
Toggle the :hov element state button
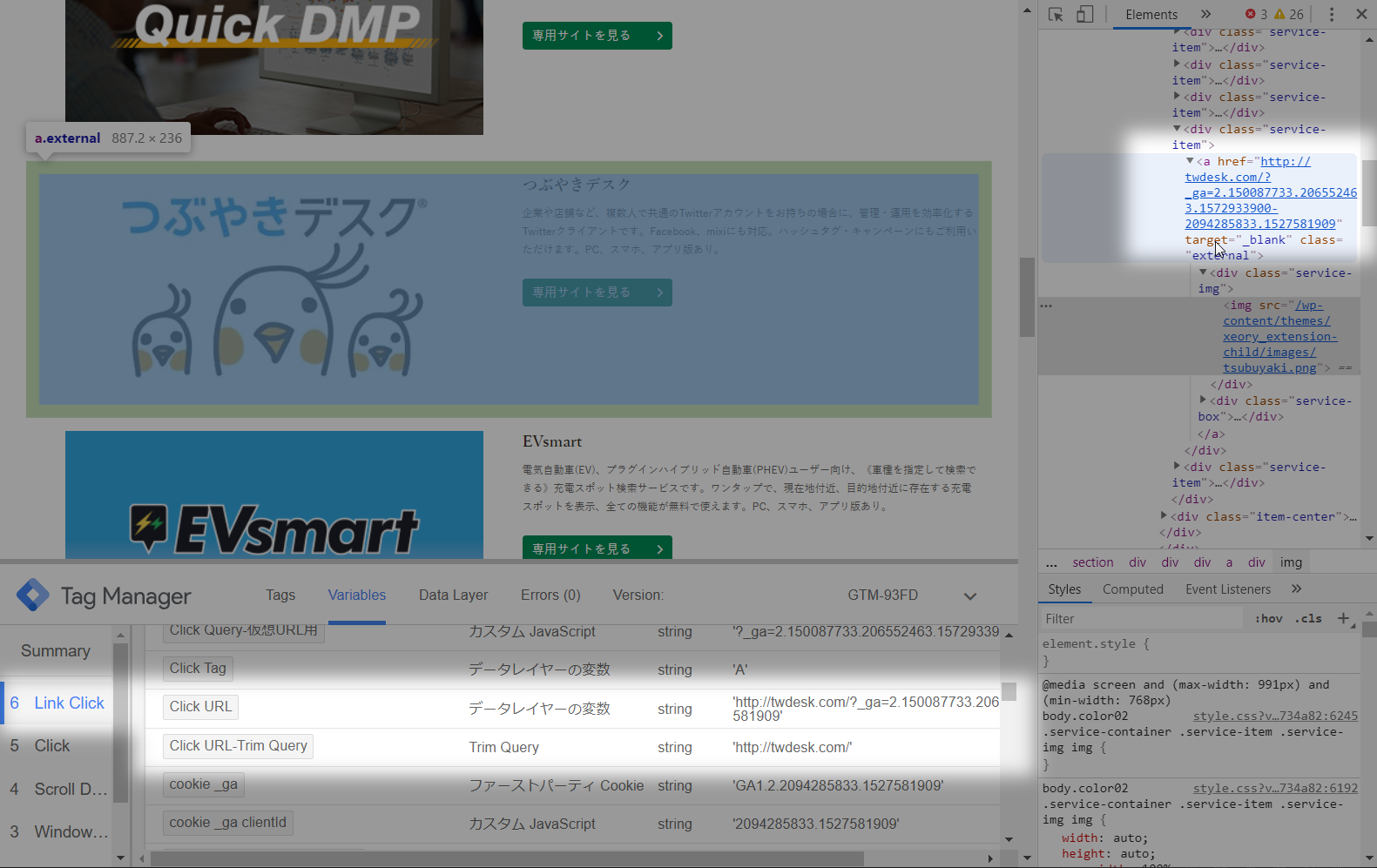coord(1268,619)
